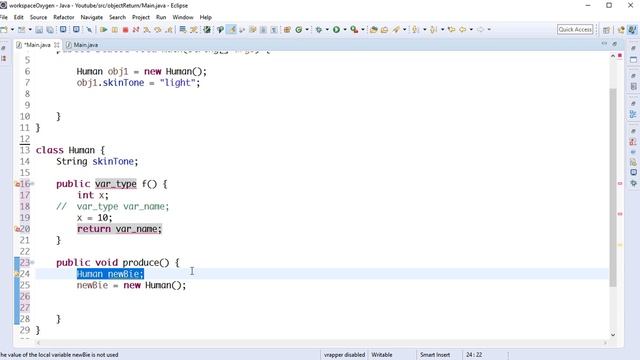The width and height of the screenshot is (640, 360).
Task: Click the Quick Access field
Action: [x=575, y=29]
